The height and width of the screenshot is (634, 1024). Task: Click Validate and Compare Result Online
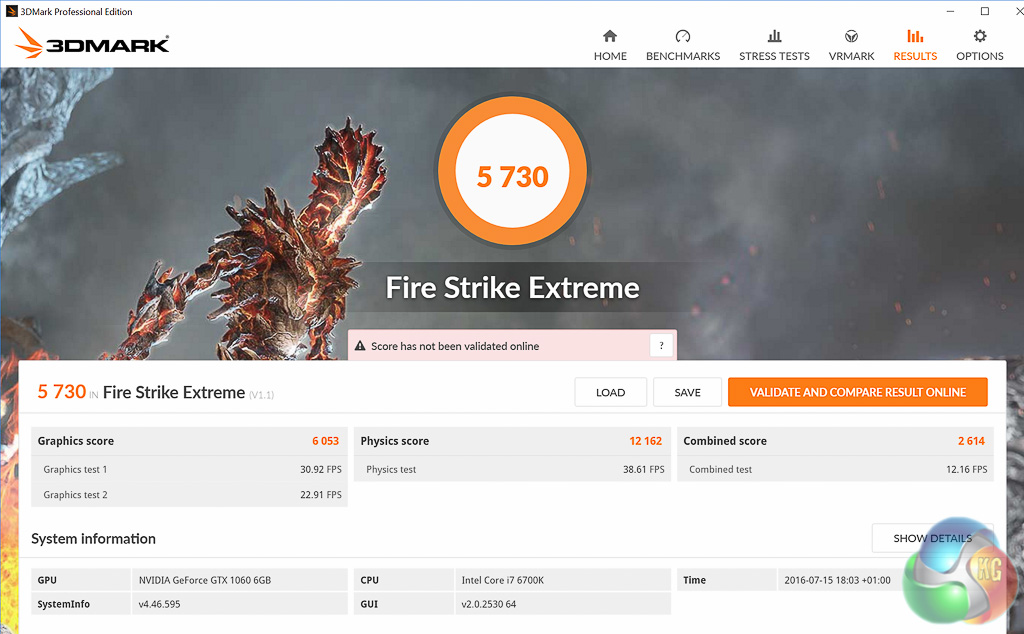click(x=857, y=392)
